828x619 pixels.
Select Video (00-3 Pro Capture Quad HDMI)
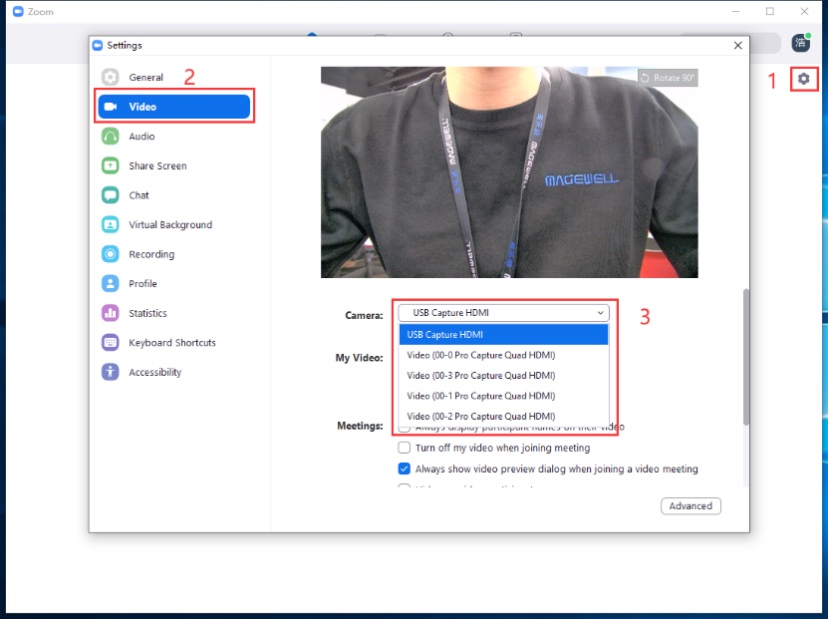tap(504, 376)
